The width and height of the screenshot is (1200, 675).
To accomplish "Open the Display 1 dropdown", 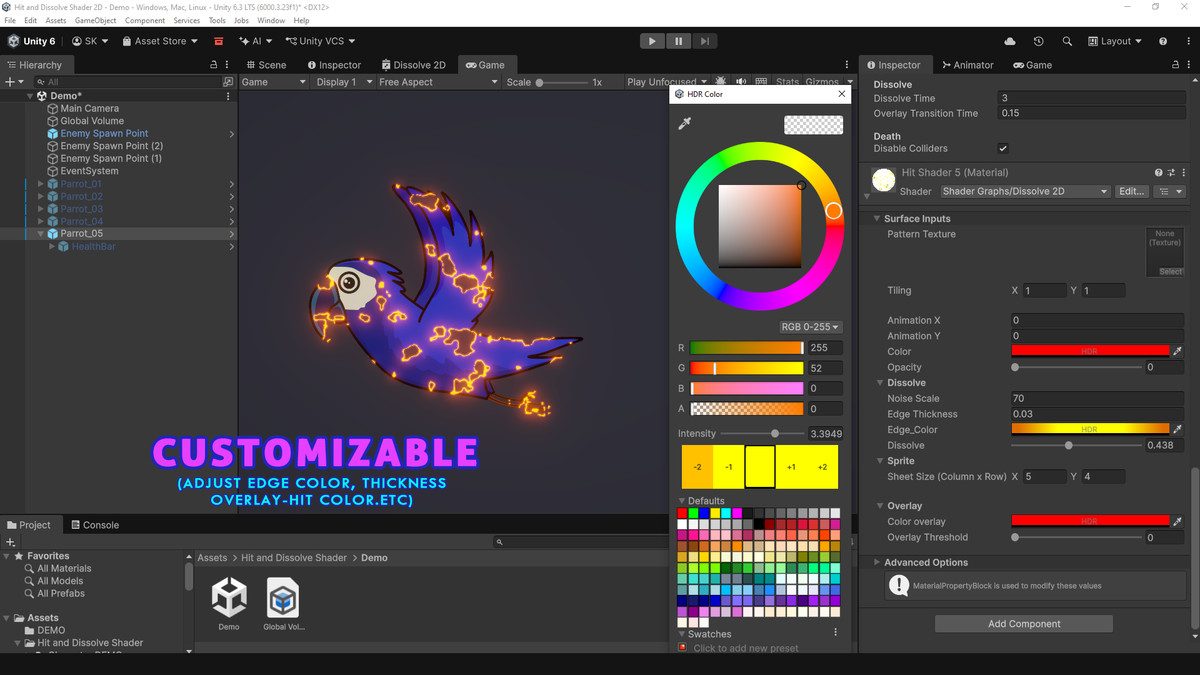I will click(343, 82).
